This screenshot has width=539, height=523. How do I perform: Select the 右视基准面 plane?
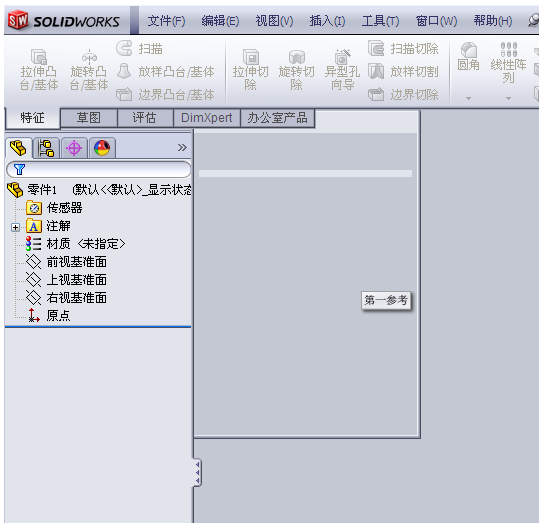66,297
